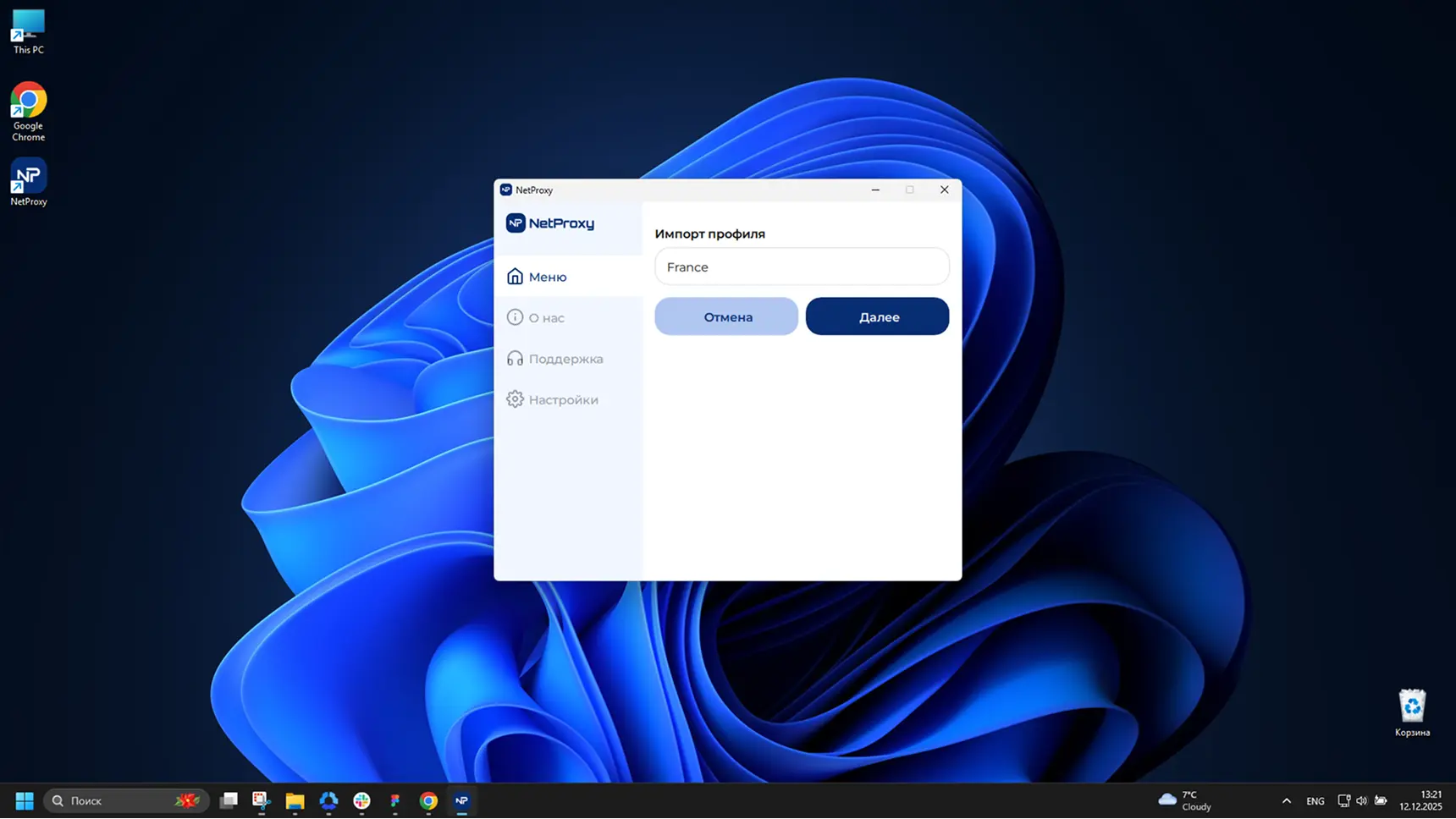Image resolution: width=1456 pixels, height=819 pixels.
Task: Expand the hidden system tray icons chevron
Action: point(1286,800)
